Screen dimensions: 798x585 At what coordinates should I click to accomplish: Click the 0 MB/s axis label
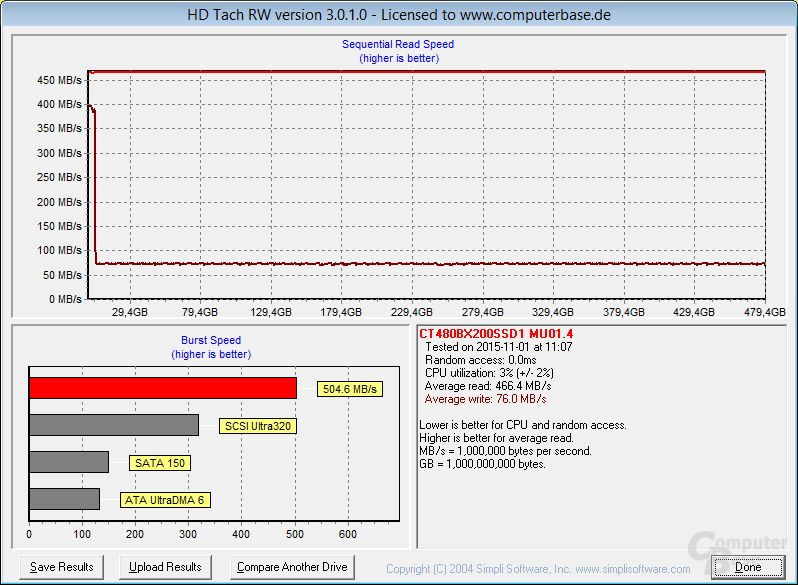pyautogui.click(x=65, y=299)
